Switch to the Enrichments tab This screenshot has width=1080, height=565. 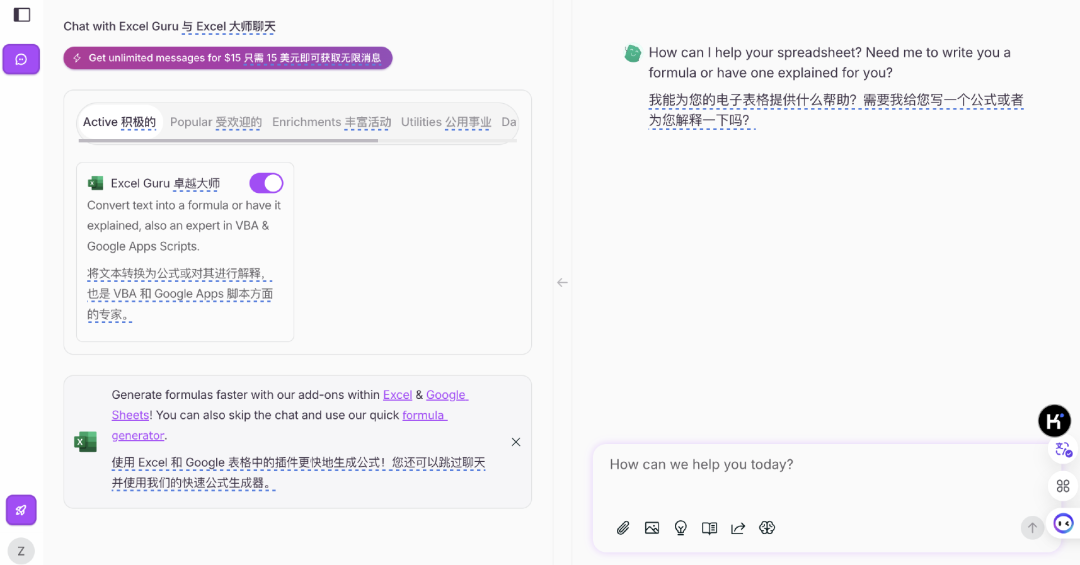click(x=331, y=122)
